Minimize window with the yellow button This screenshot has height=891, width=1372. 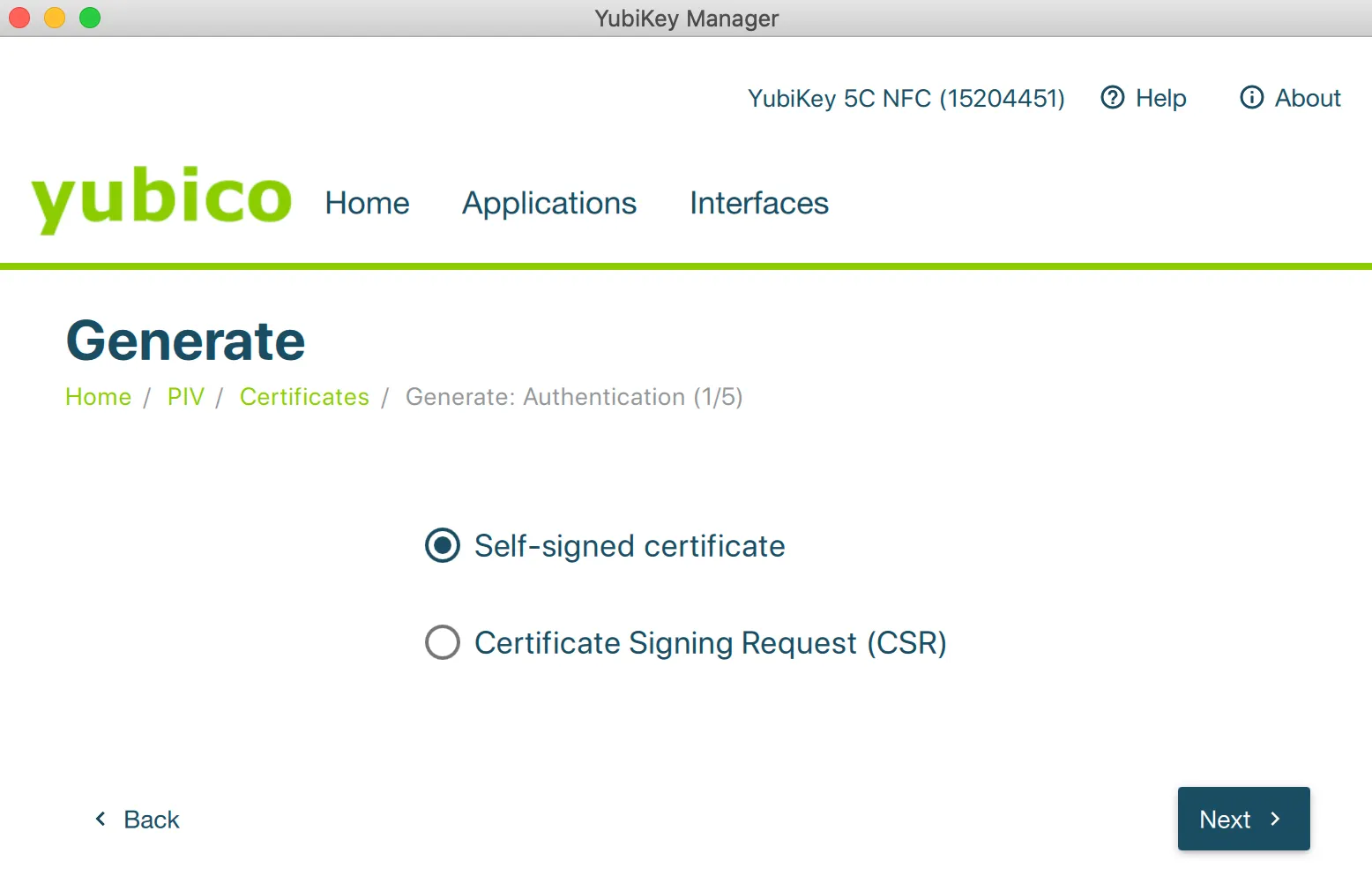(x=55, y=18)
